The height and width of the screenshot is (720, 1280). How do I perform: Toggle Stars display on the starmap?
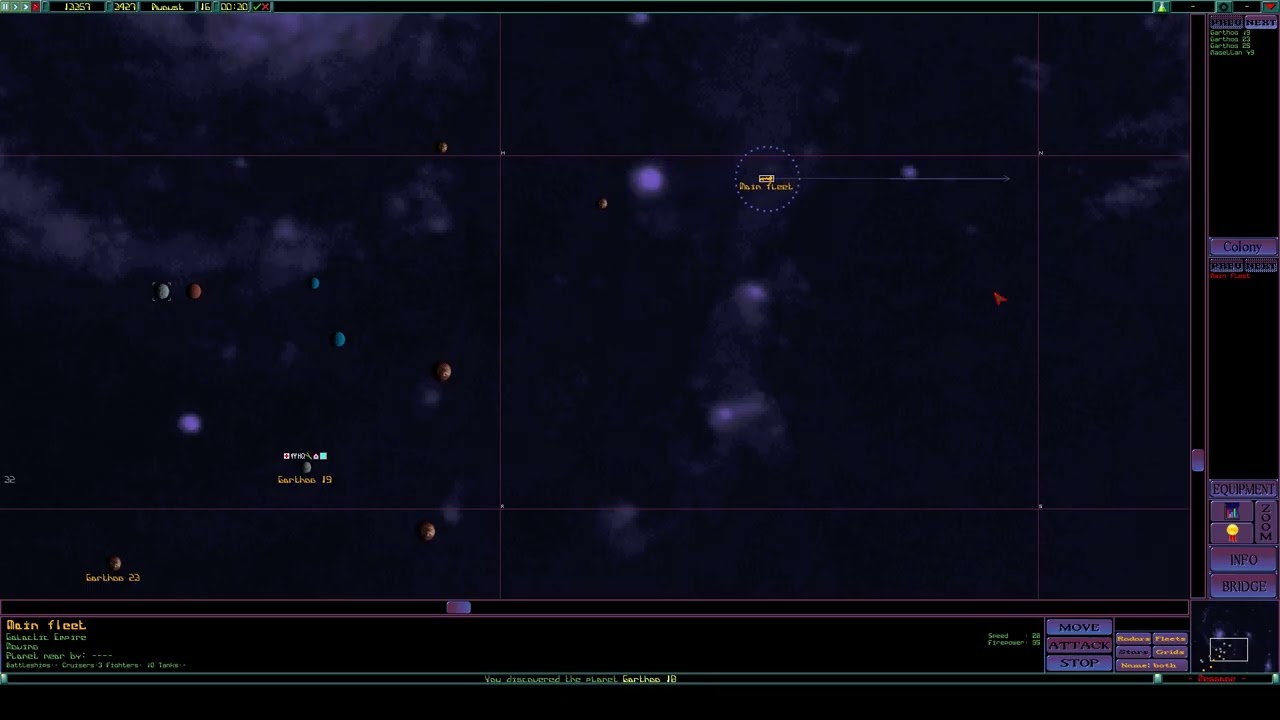pos(1133,652)
